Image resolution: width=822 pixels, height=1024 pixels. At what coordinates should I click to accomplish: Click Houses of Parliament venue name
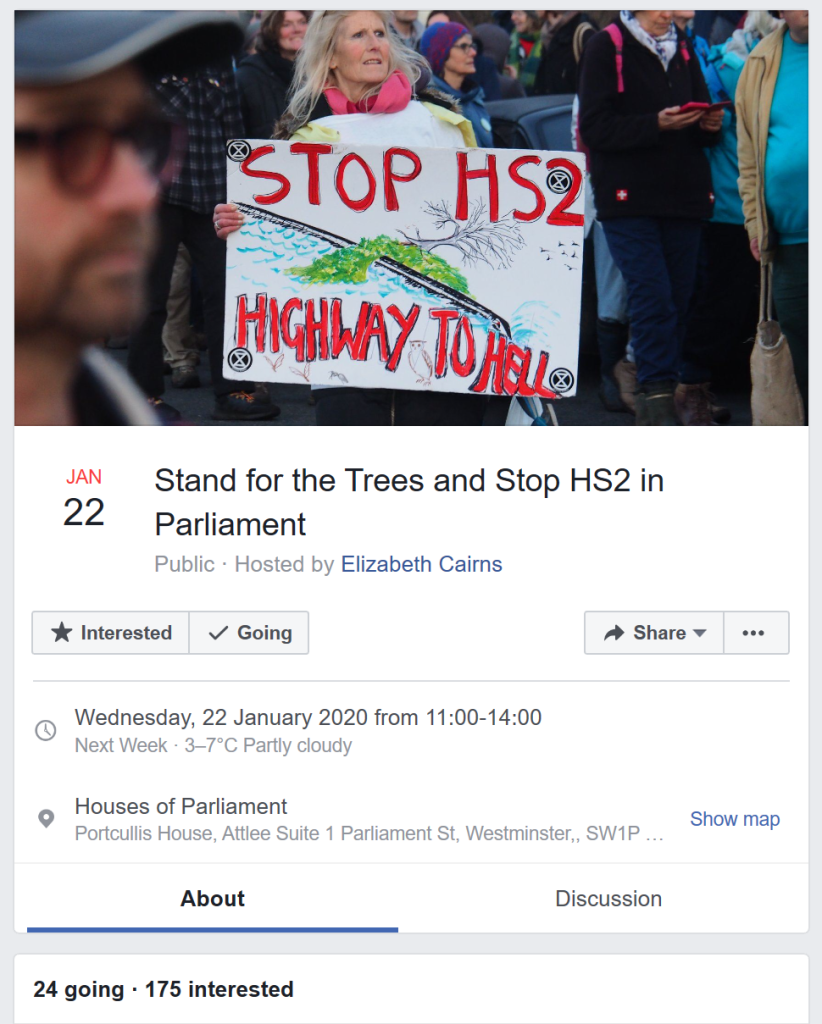(x=181, y=807)
